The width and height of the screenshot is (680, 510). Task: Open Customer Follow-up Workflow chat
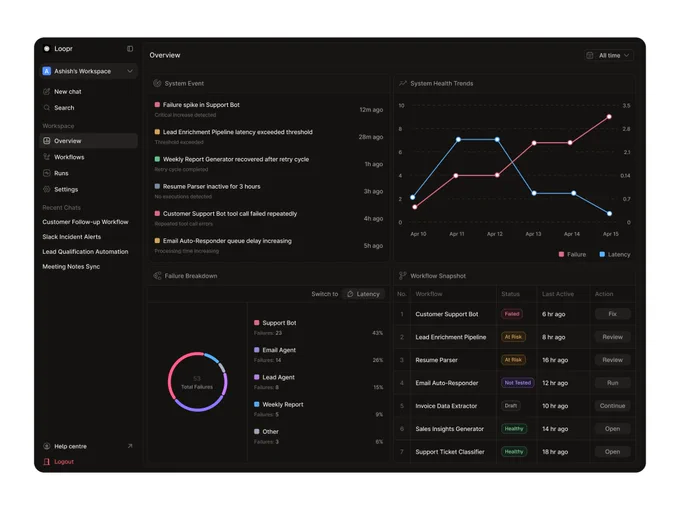tap(85, 222)
